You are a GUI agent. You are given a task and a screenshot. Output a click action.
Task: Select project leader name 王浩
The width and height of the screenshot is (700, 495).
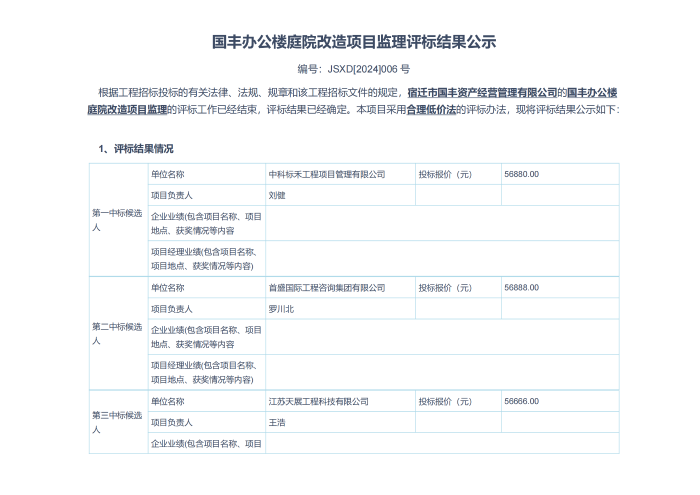[277, 422]
